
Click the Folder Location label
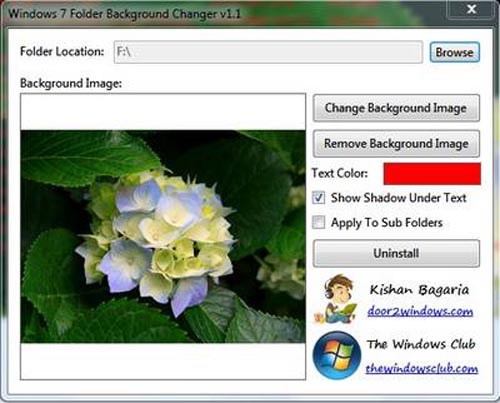62,51
